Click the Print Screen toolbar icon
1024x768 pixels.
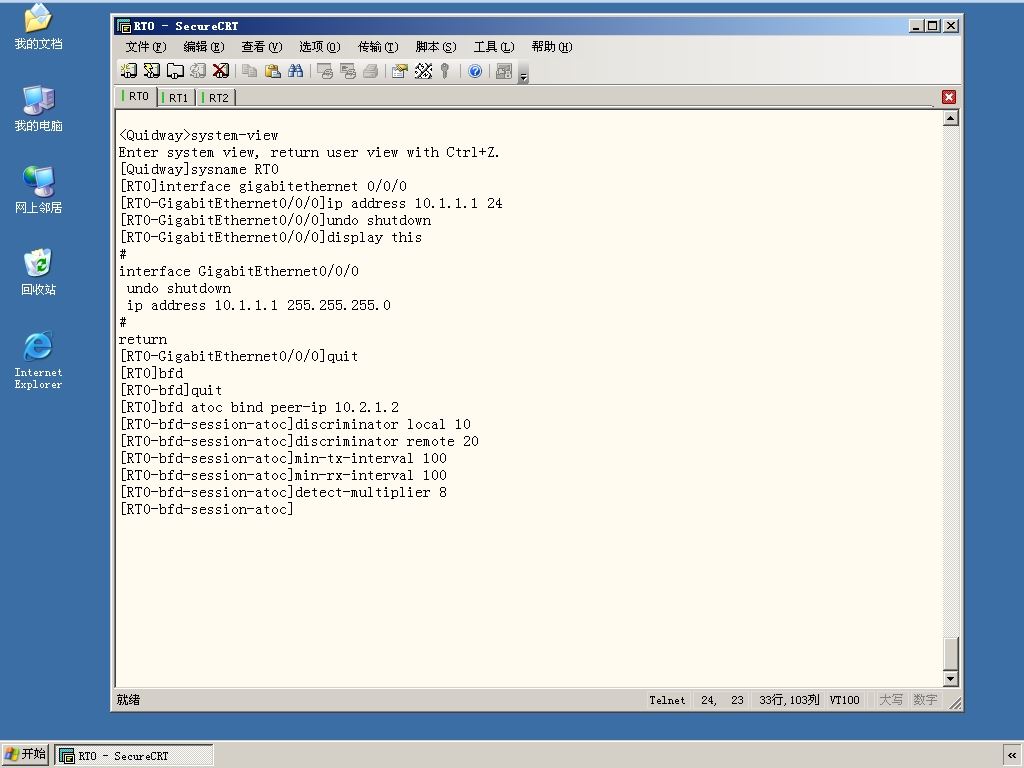click(325, 71)
